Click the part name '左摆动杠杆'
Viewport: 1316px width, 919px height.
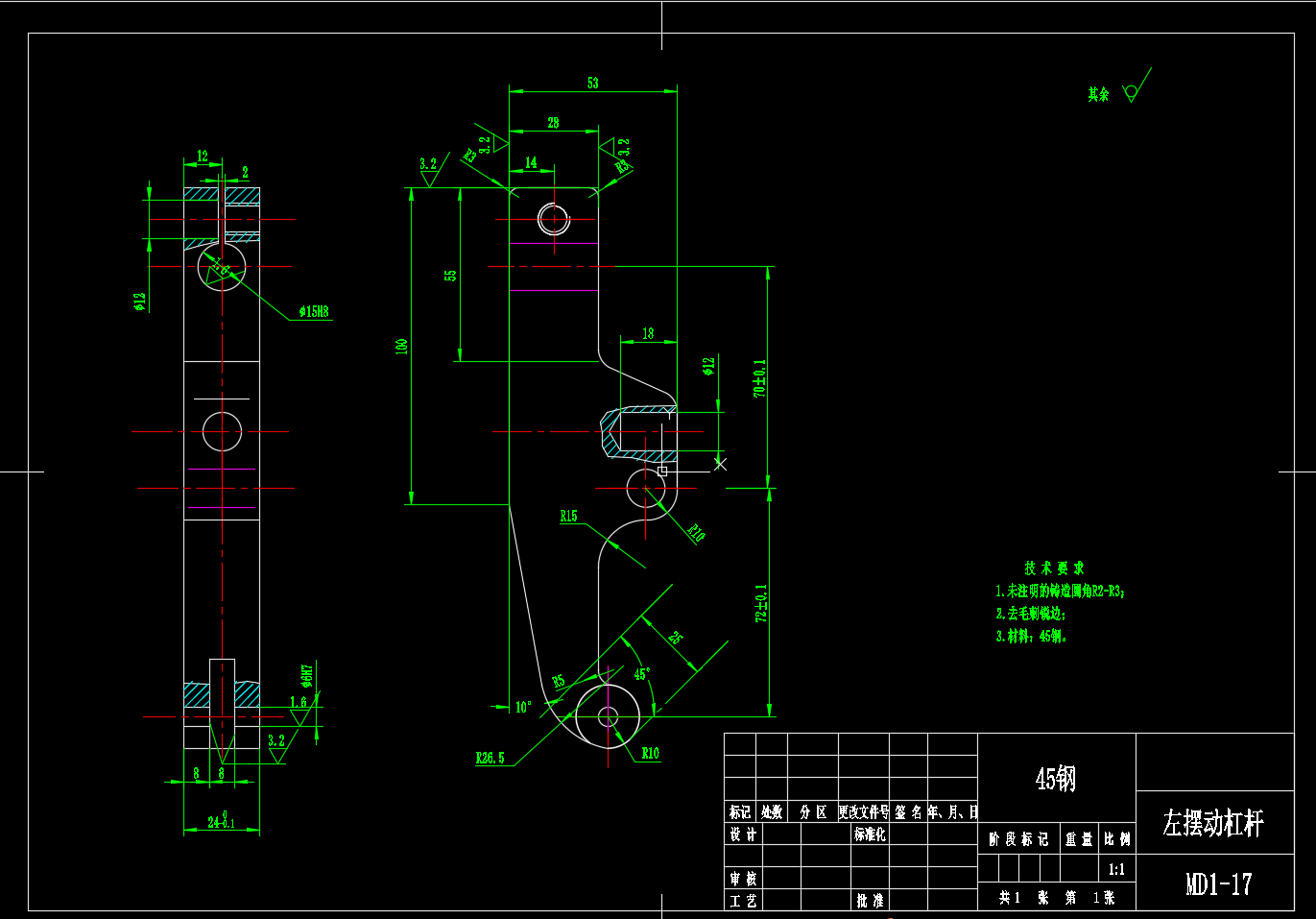[1214, 824]
